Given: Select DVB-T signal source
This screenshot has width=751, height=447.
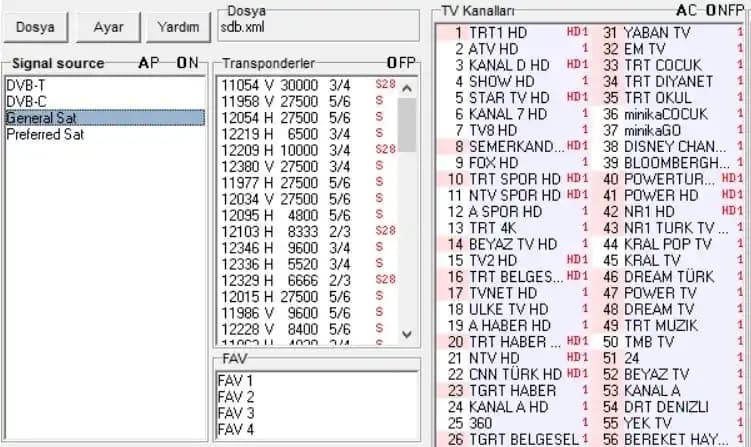Looking at the screenshot, I should [x=20, y=85].
